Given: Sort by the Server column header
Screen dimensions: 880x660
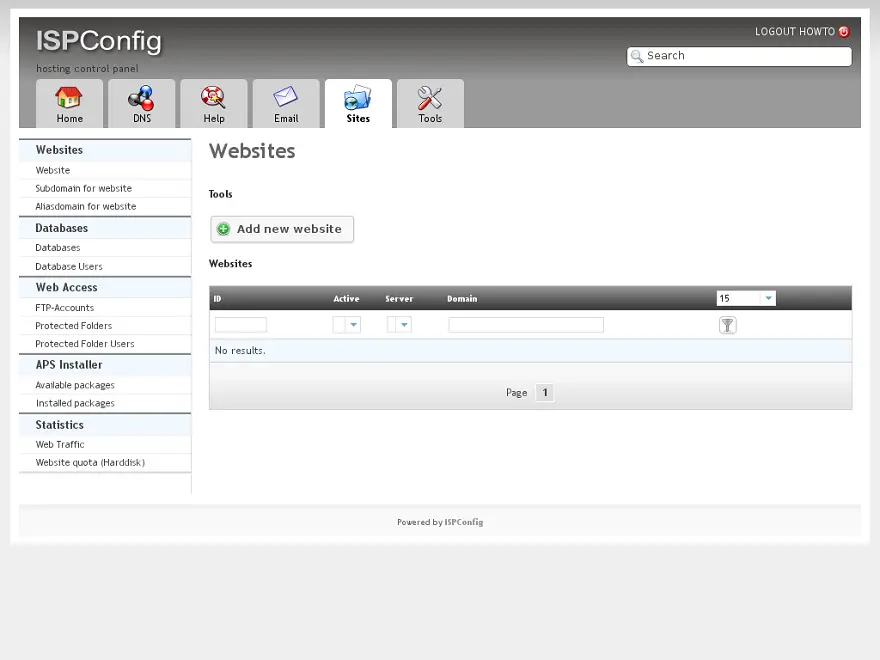Looking at the screenshot, I should 399,299.
